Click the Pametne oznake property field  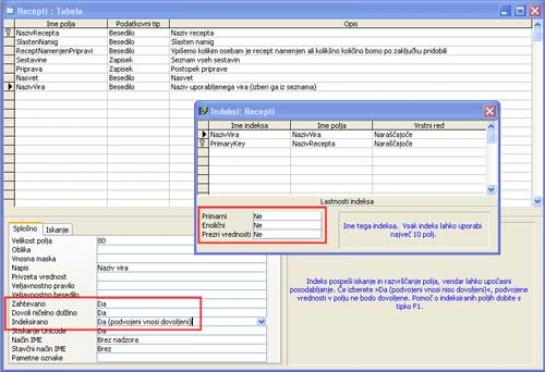(181, 358)
